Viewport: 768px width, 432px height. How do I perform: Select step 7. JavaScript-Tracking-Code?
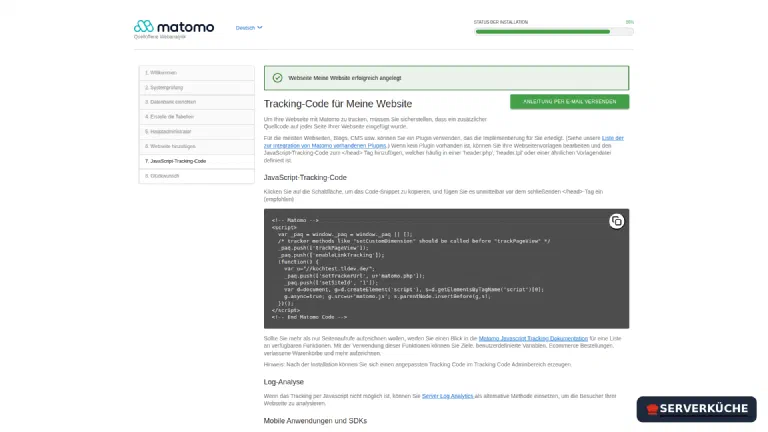click(x=196, y=161)
